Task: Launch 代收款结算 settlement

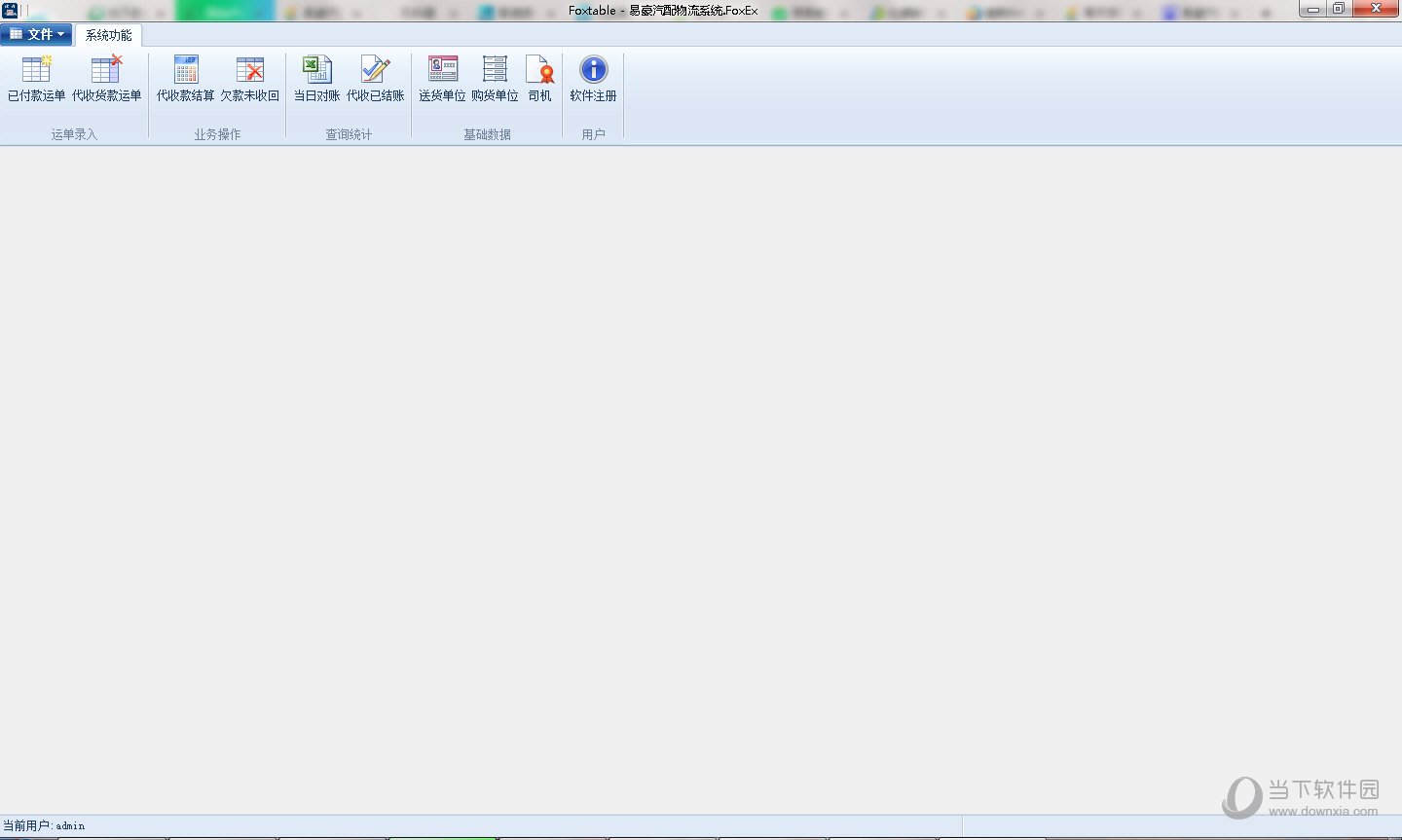Action: point(186,79)
